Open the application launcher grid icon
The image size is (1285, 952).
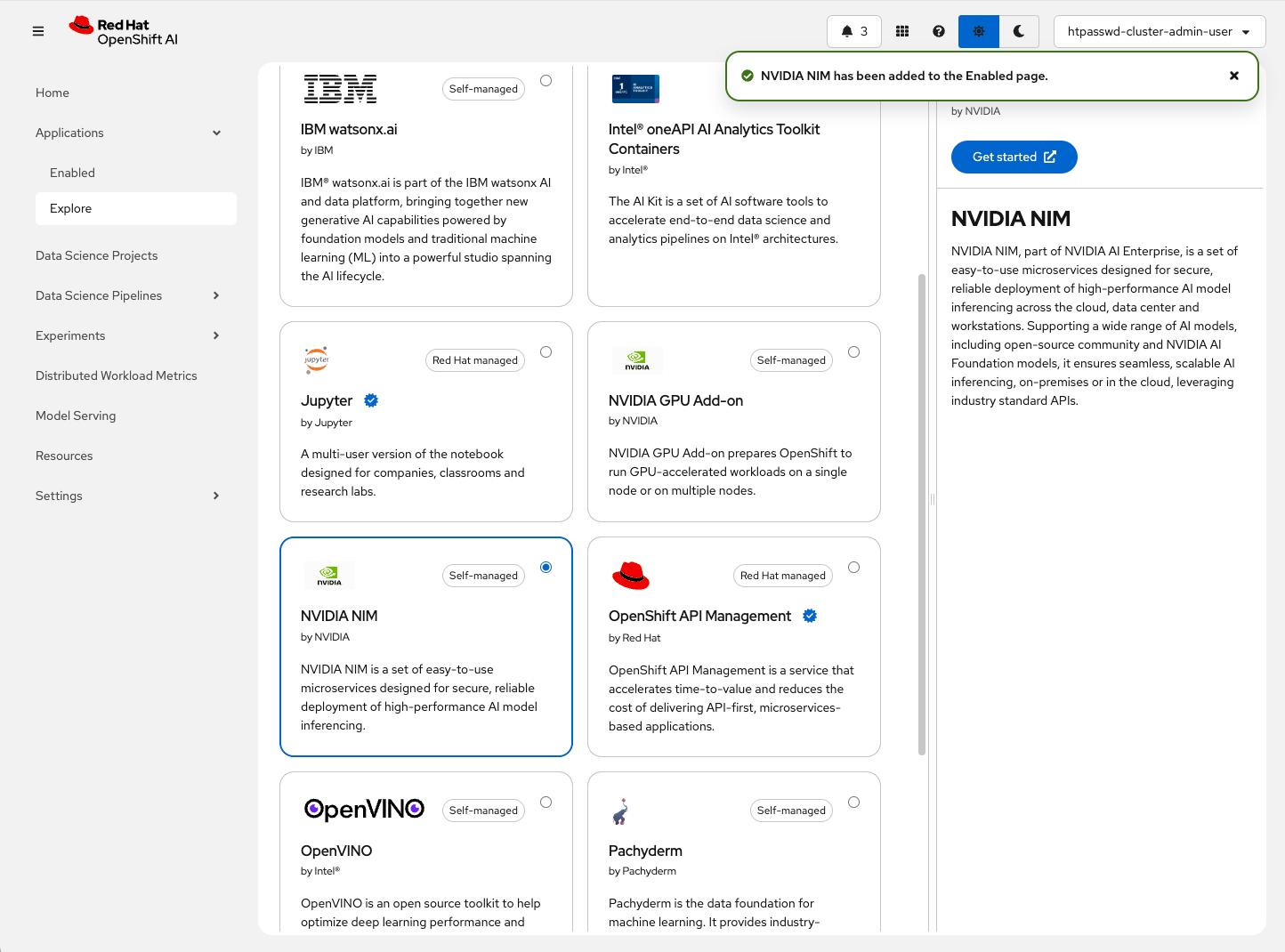pyautogui.click(x=902, y=31)
